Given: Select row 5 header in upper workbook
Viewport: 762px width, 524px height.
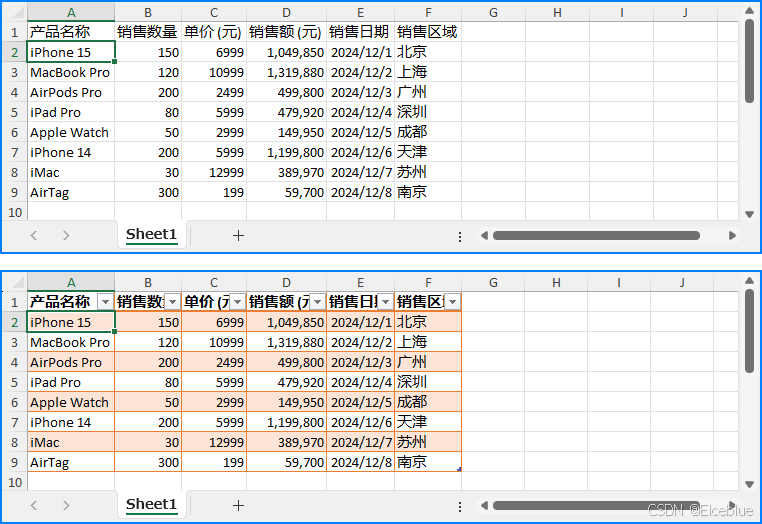Looking at the screenshot, I should pos(15,112).
